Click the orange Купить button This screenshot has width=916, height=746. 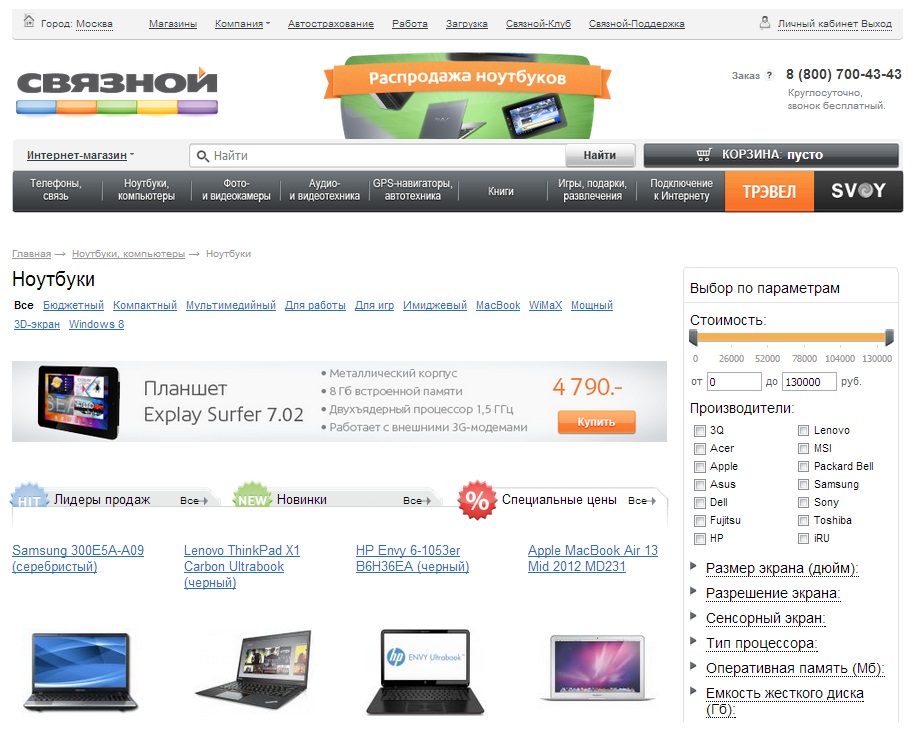pos(596,422)
